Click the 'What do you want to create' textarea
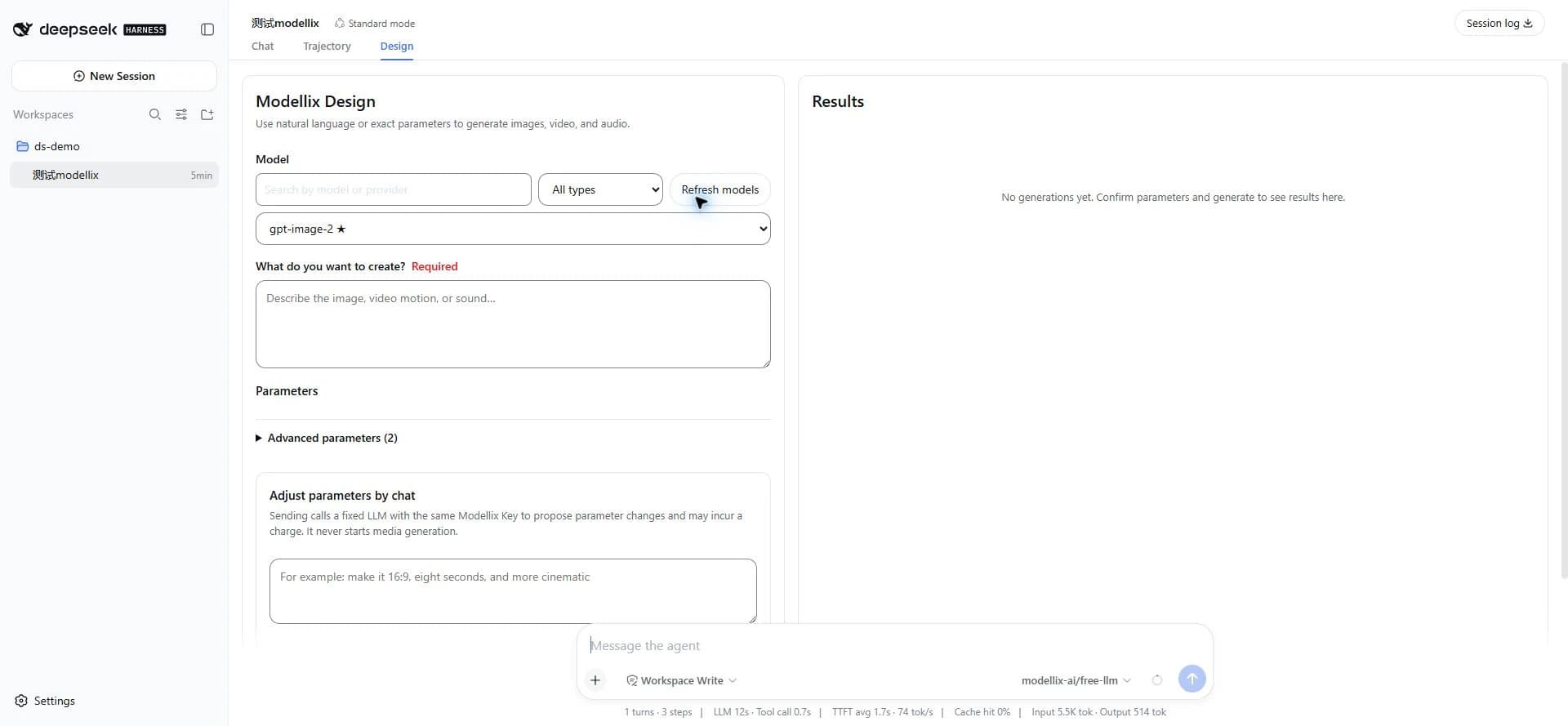 (x=513, y=324)
